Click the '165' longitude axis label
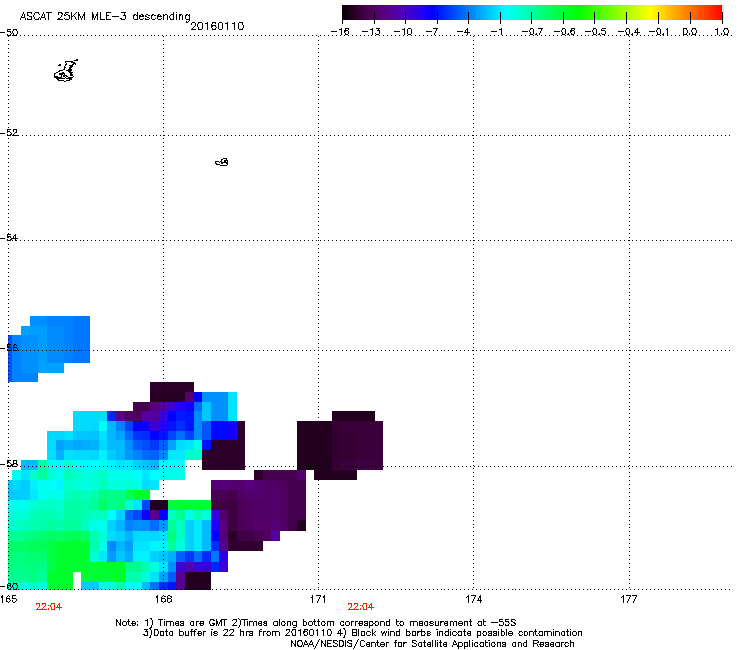 tap(8, 599)
